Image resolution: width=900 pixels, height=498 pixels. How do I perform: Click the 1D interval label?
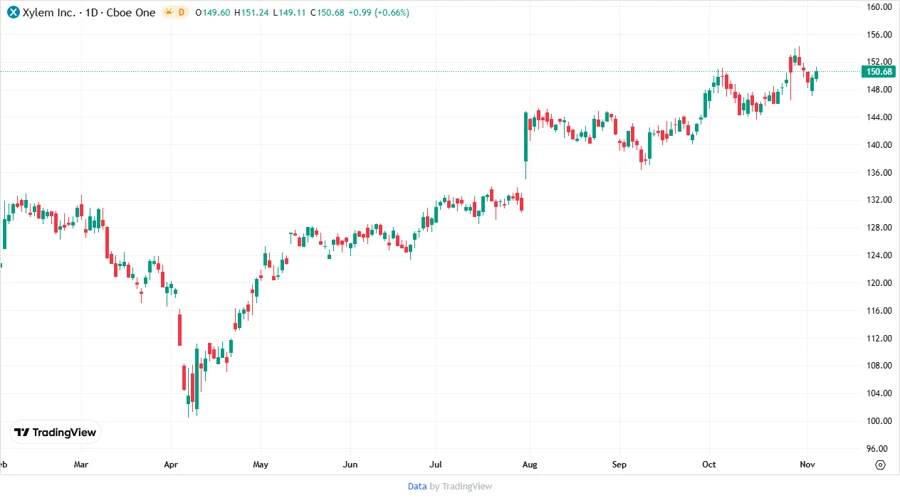pyautogui.click(x=91, y=12)
